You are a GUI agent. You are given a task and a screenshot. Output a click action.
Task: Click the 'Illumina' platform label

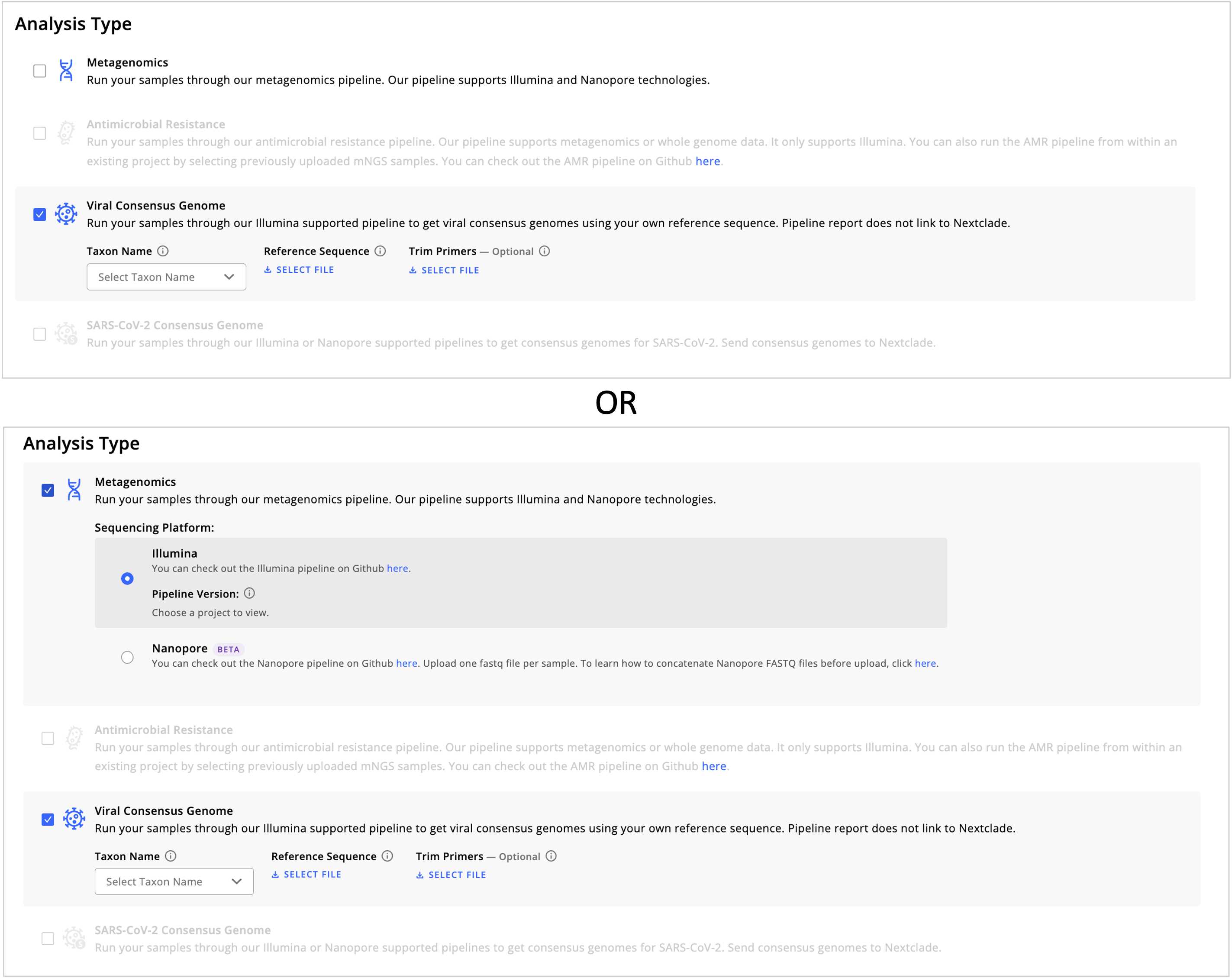coord(174,553)
